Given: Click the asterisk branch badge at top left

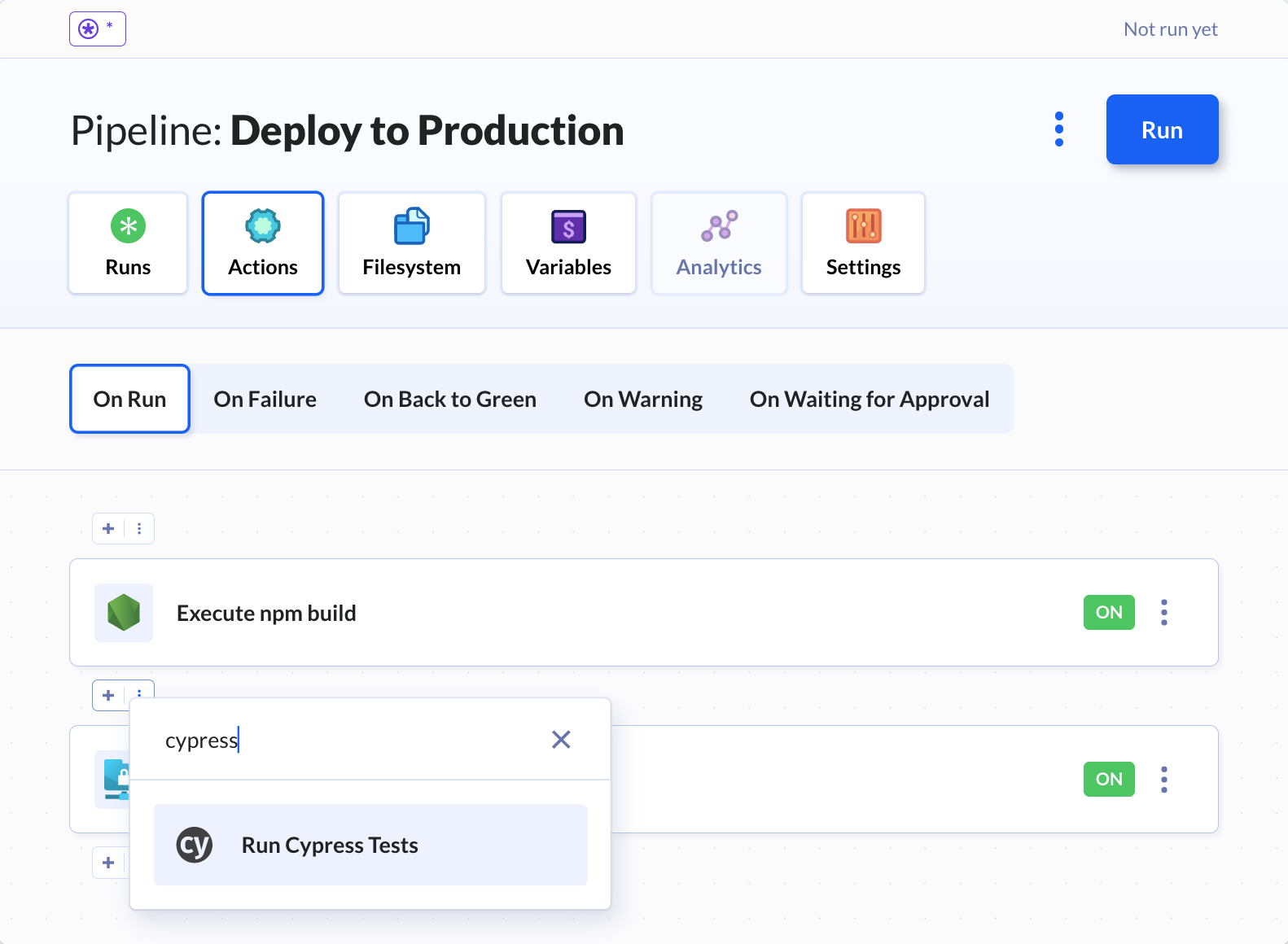Looking at the screenshot, I should pyautogui.click(x=98, y=29).
